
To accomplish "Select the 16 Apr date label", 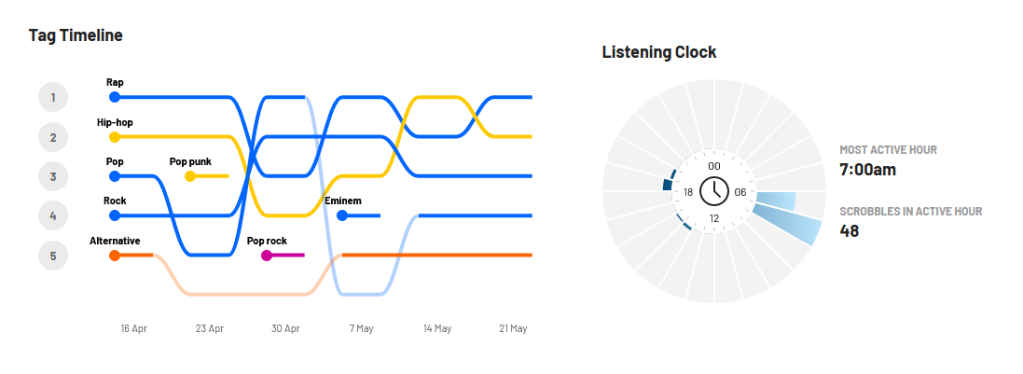I will [134, 328].
